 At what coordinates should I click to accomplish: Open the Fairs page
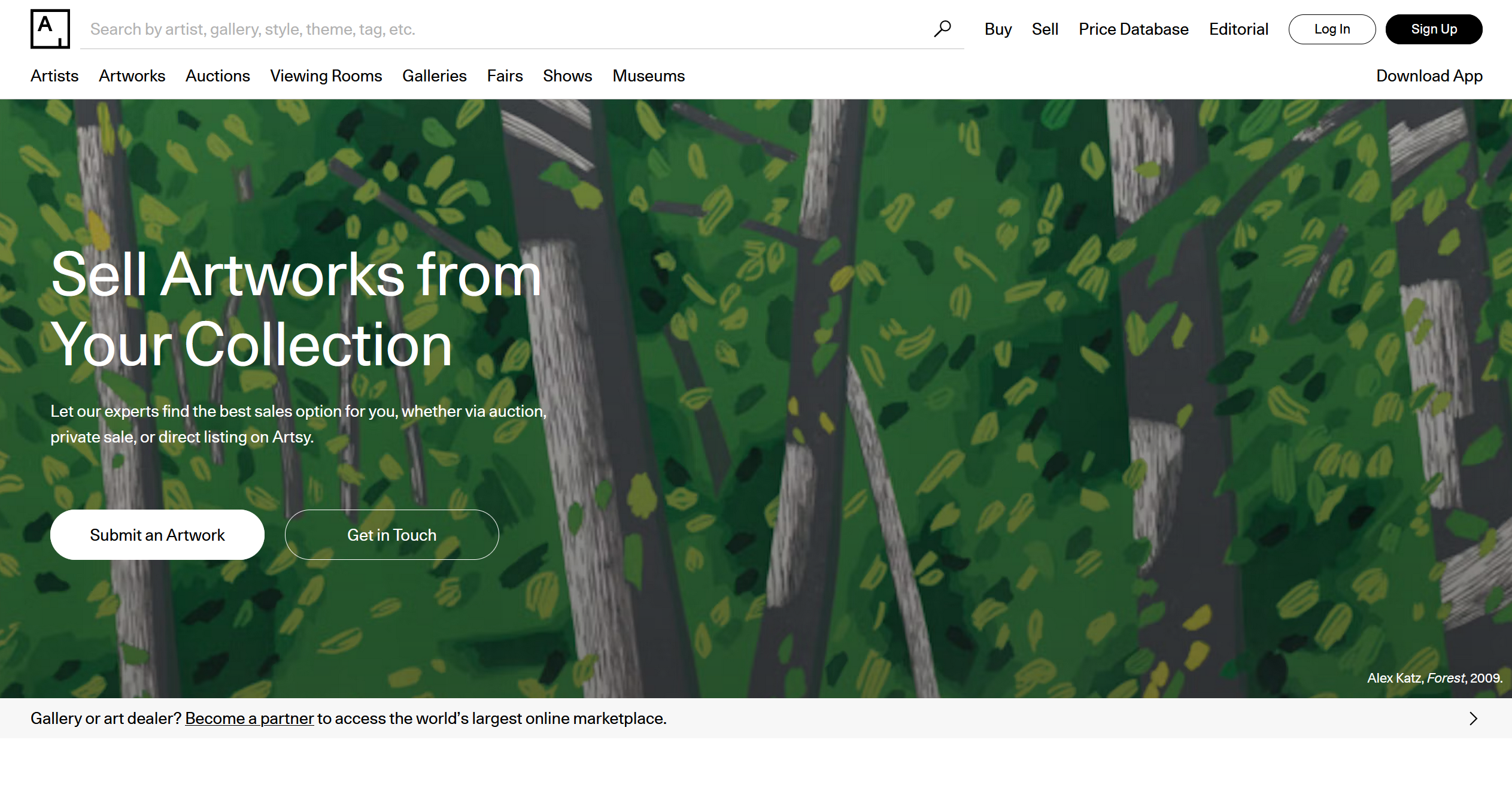coord(505,75)
